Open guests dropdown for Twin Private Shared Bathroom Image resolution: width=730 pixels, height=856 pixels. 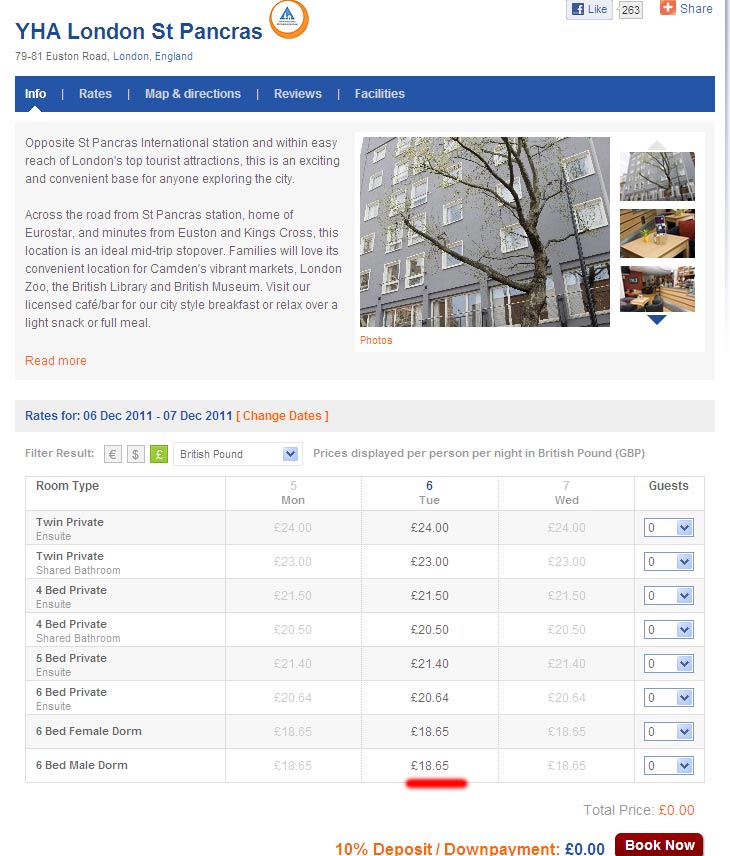click(x=669, y=562)
